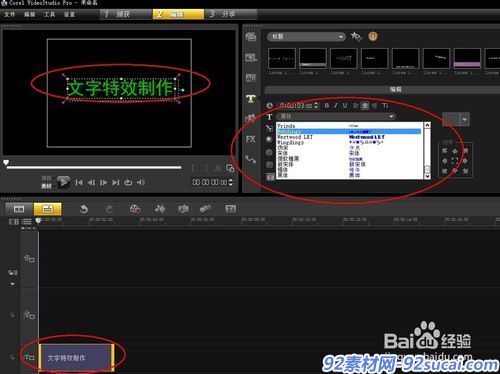Toggle Italic text formatting
The height and width of the screenshot is (374, 500).
[x=336, y=106]
